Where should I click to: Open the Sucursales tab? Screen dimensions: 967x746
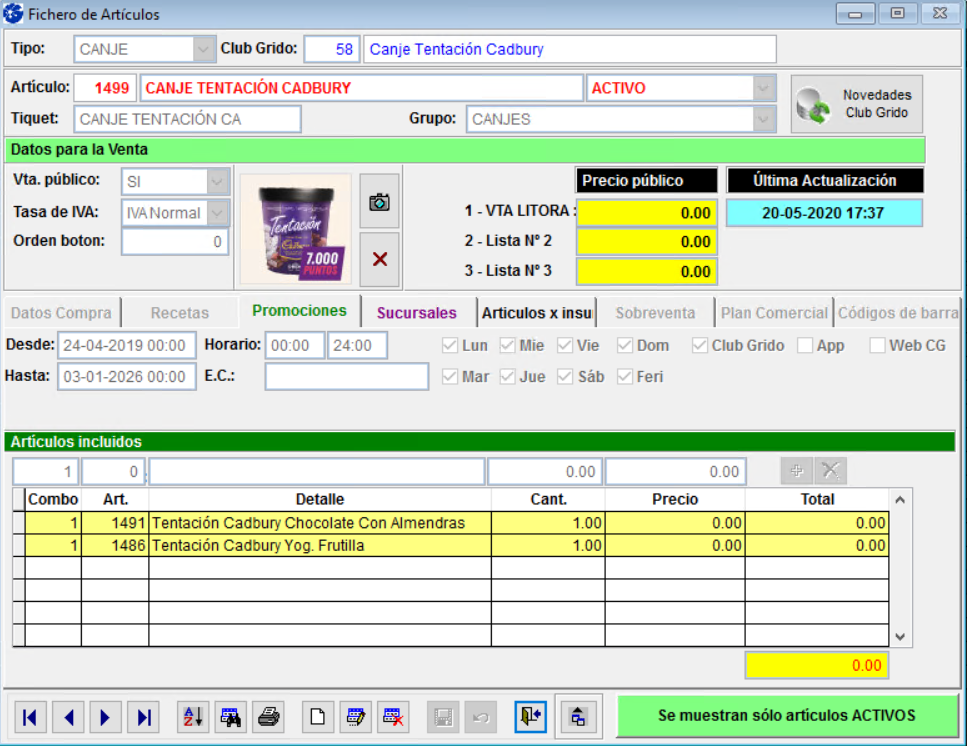pyautogui.click(x=417, y=313)
